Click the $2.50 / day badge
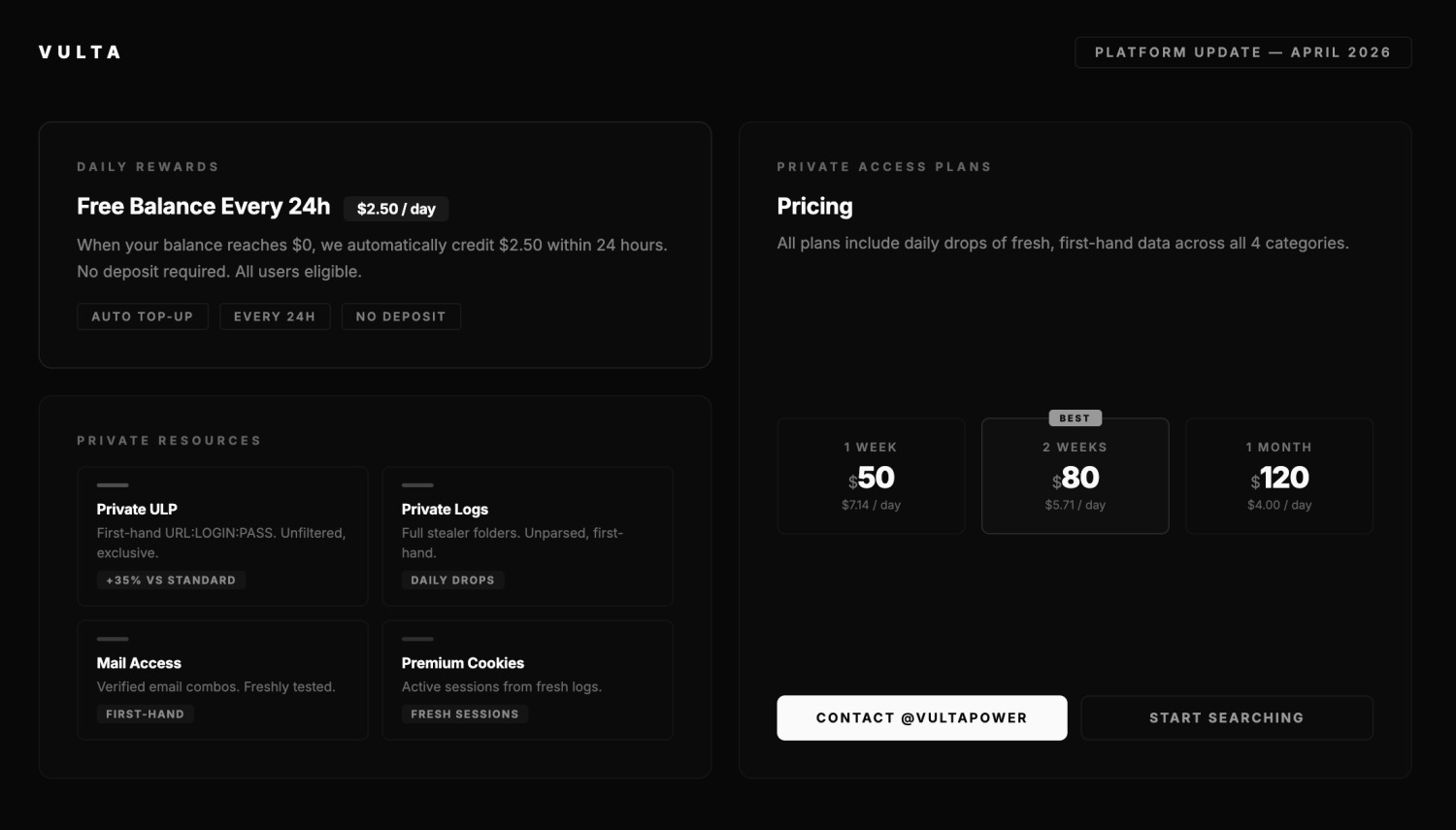1456x830 pixels. [x=396, y=209]
